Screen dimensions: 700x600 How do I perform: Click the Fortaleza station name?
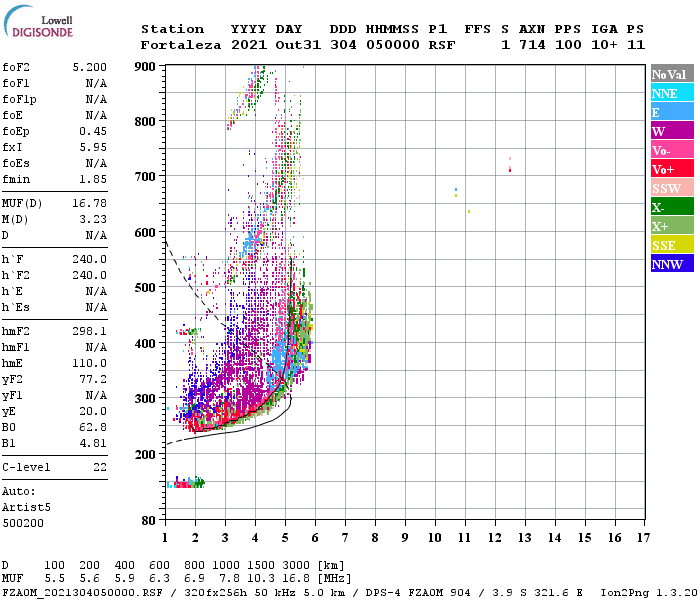pos(181,45)
